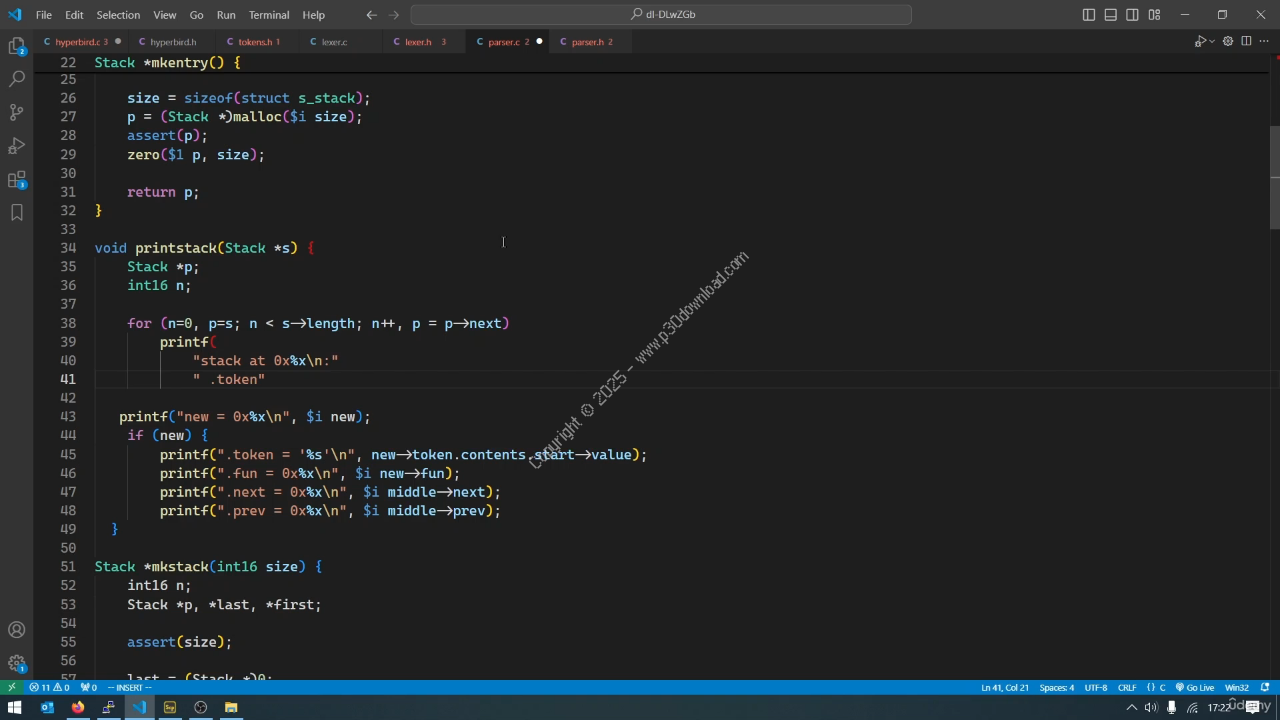Viewport: 1280px width, 720px height.
Task: Open the ports indicator showing 0
Action: (x=89, y=687)
